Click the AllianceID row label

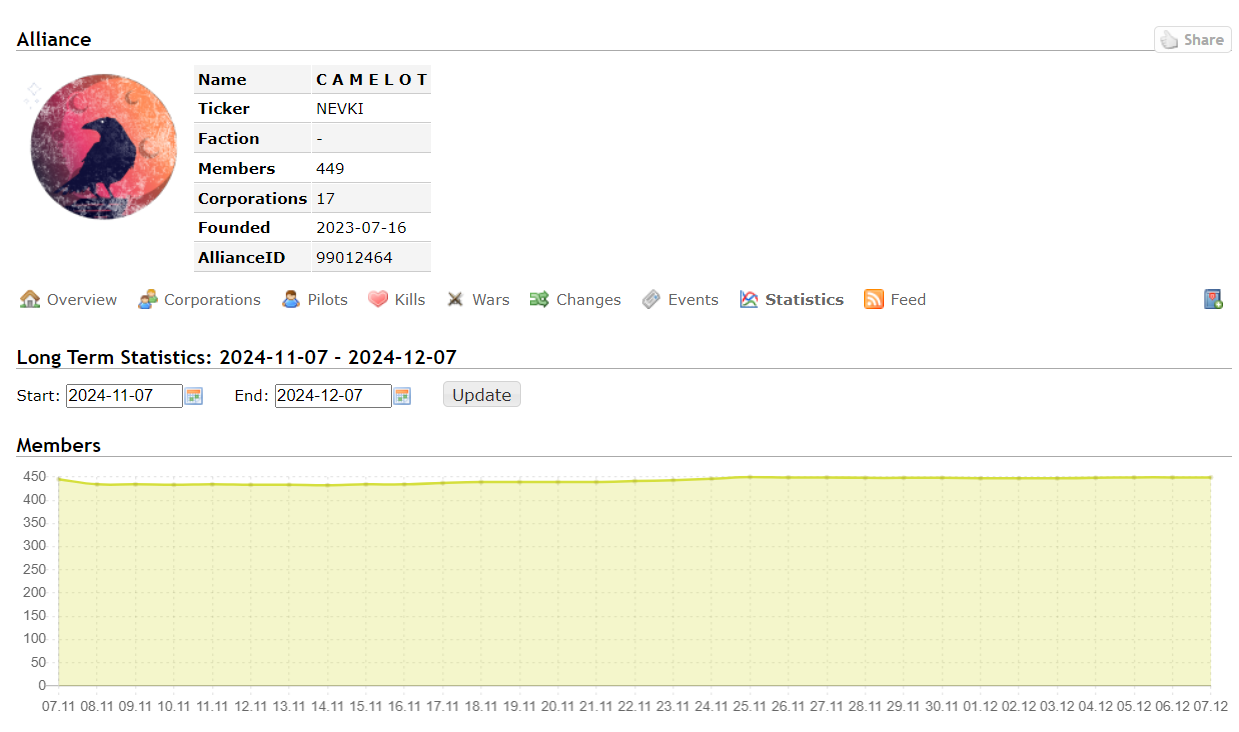[x=242, y=258]
